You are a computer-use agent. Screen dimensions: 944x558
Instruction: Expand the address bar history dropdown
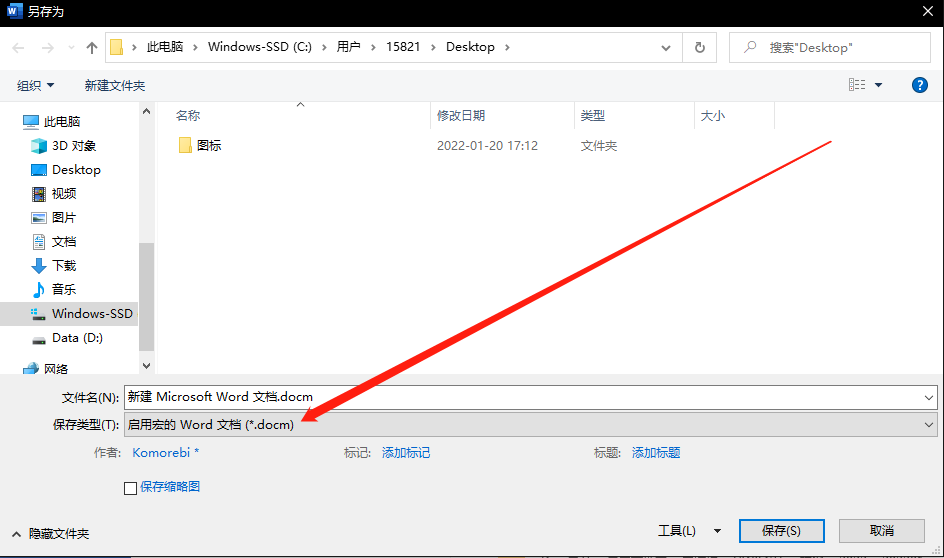click(667, 47)
